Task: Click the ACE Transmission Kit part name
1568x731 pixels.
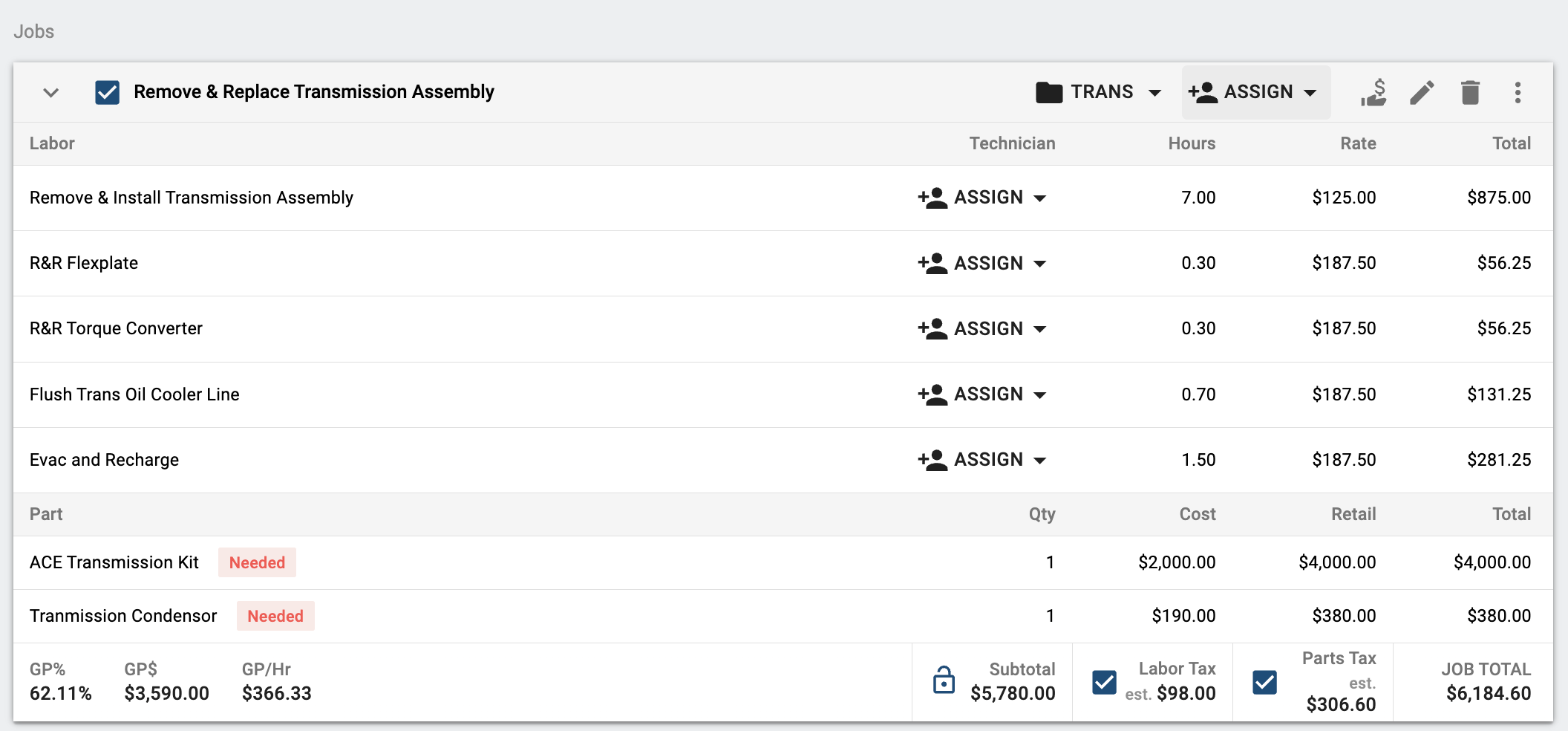Action: (x=114, y=562)
